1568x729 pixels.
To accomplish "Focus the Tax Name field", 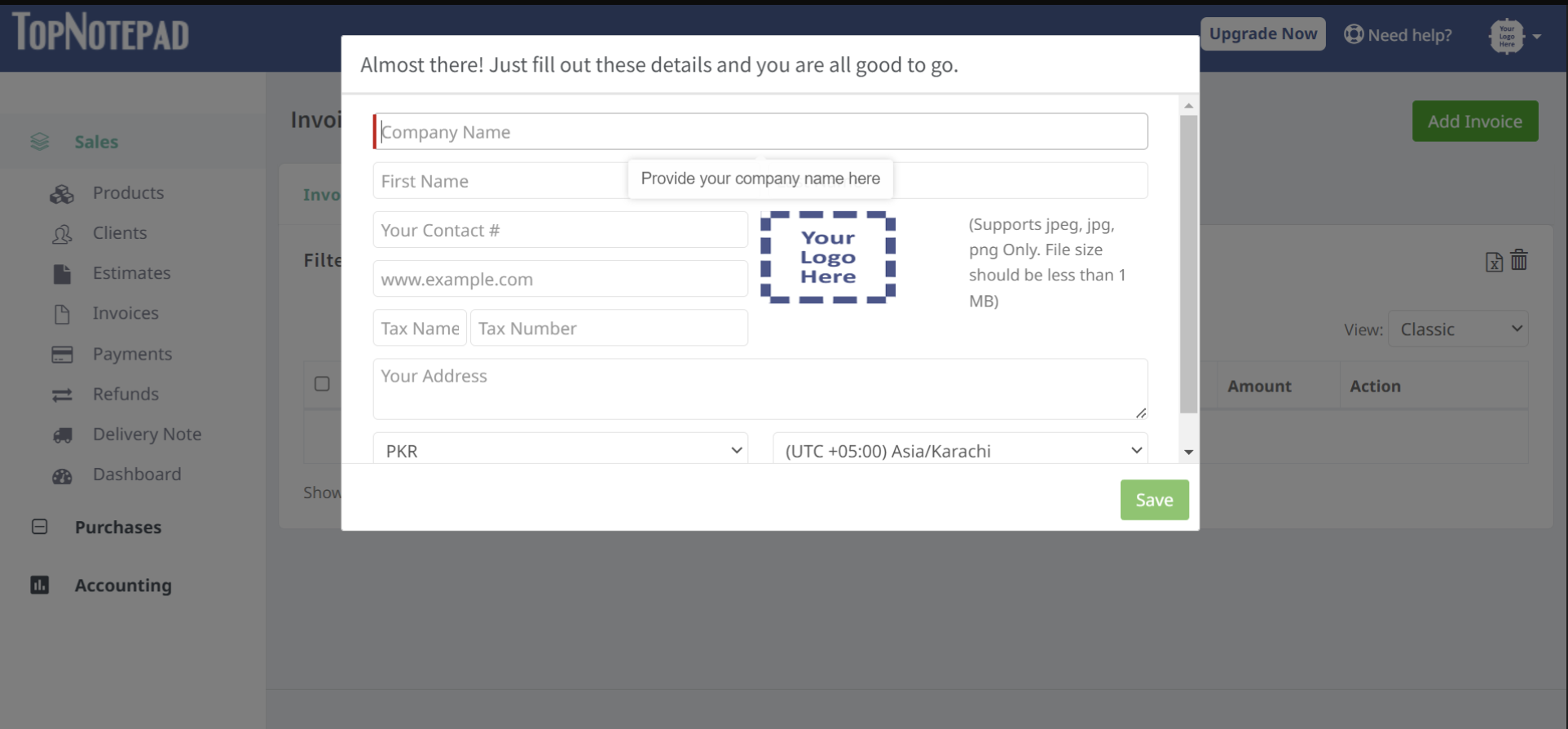I will pos(420,328).
